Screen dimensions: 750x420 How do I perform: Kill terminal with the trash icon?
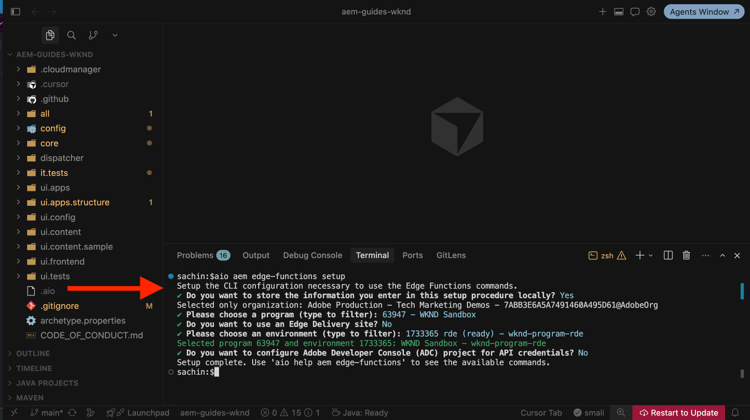(686, 255)
